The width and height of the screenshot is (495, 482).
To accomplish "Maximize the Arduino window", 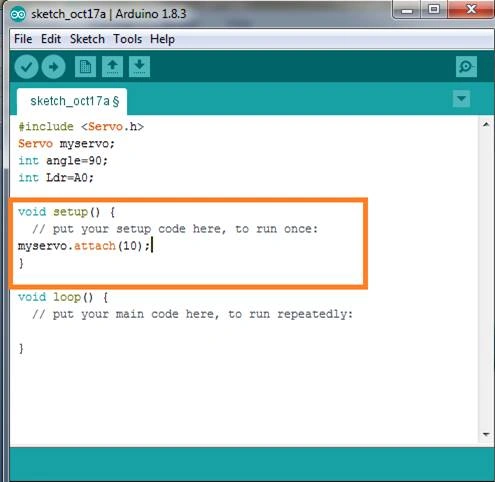I will pos(434,10).
